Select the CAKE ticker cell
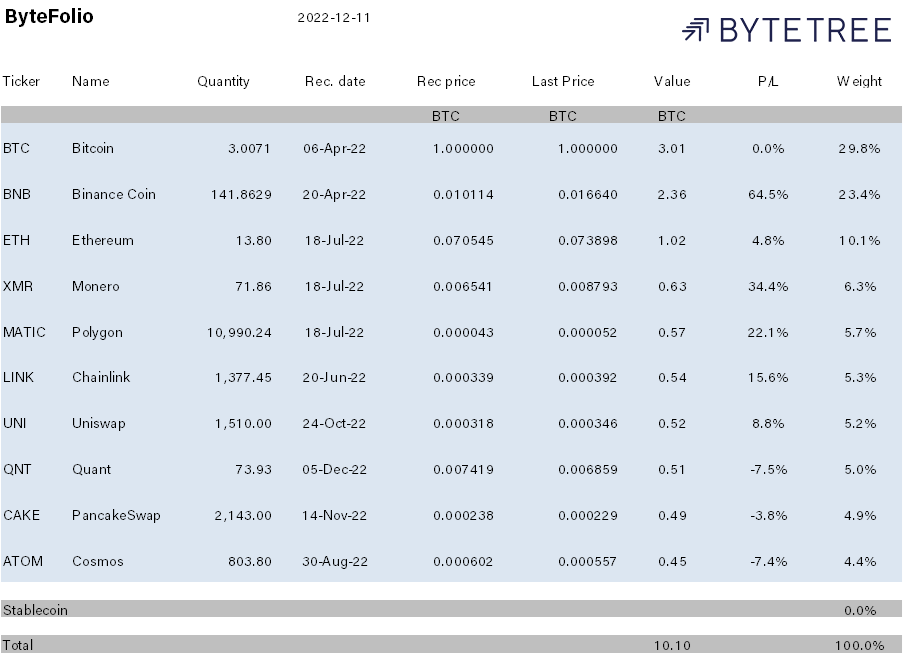Screen dimensions: 903x654 [x=21, y=515]
